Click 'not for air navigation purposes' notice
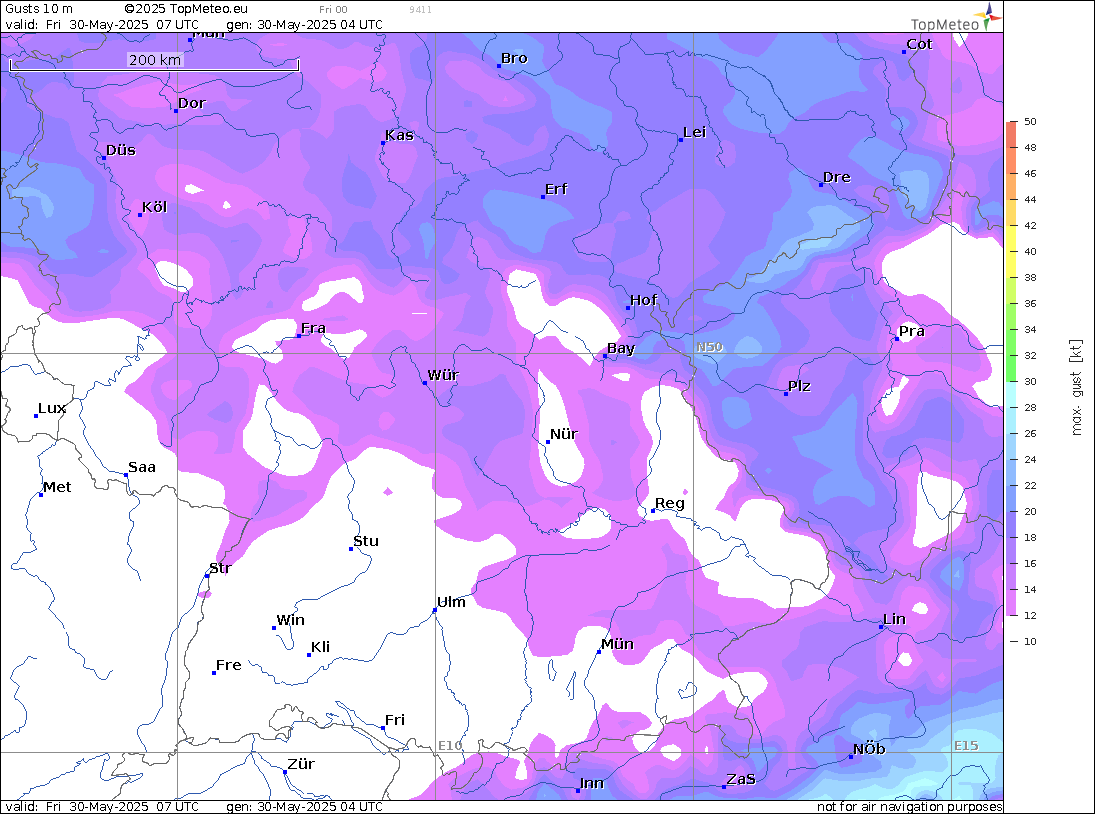1095x814 pixels. click(910, 807)
